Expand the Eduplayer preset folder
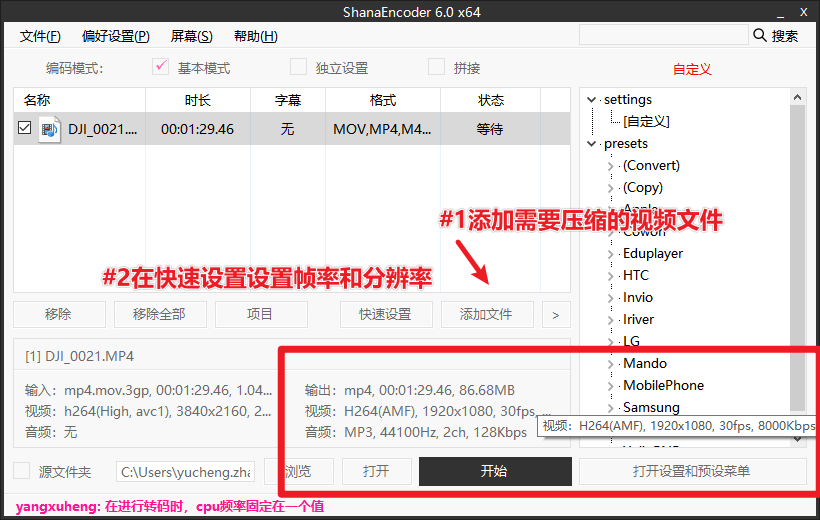820x520 pixels. (x=610, y=254)
